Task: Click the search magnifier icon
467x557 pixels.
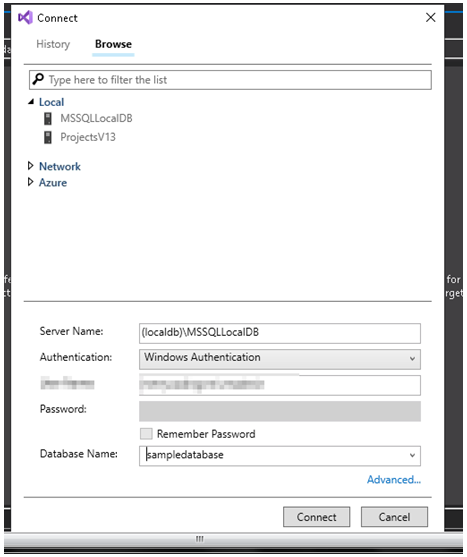Action: (38, 79)
